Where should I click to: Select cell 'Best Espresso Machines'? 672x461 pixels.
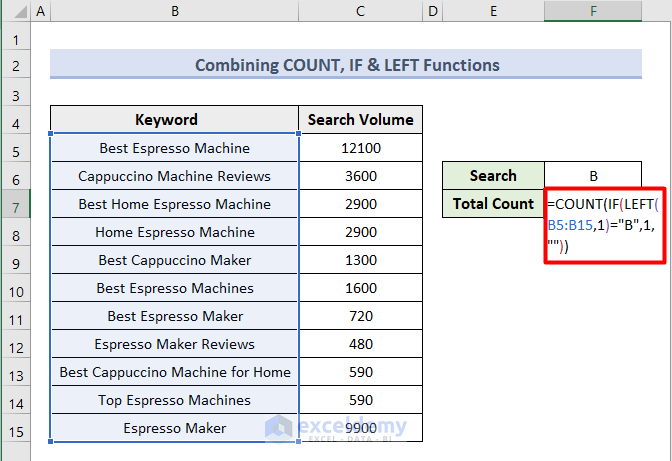point(174,287)
